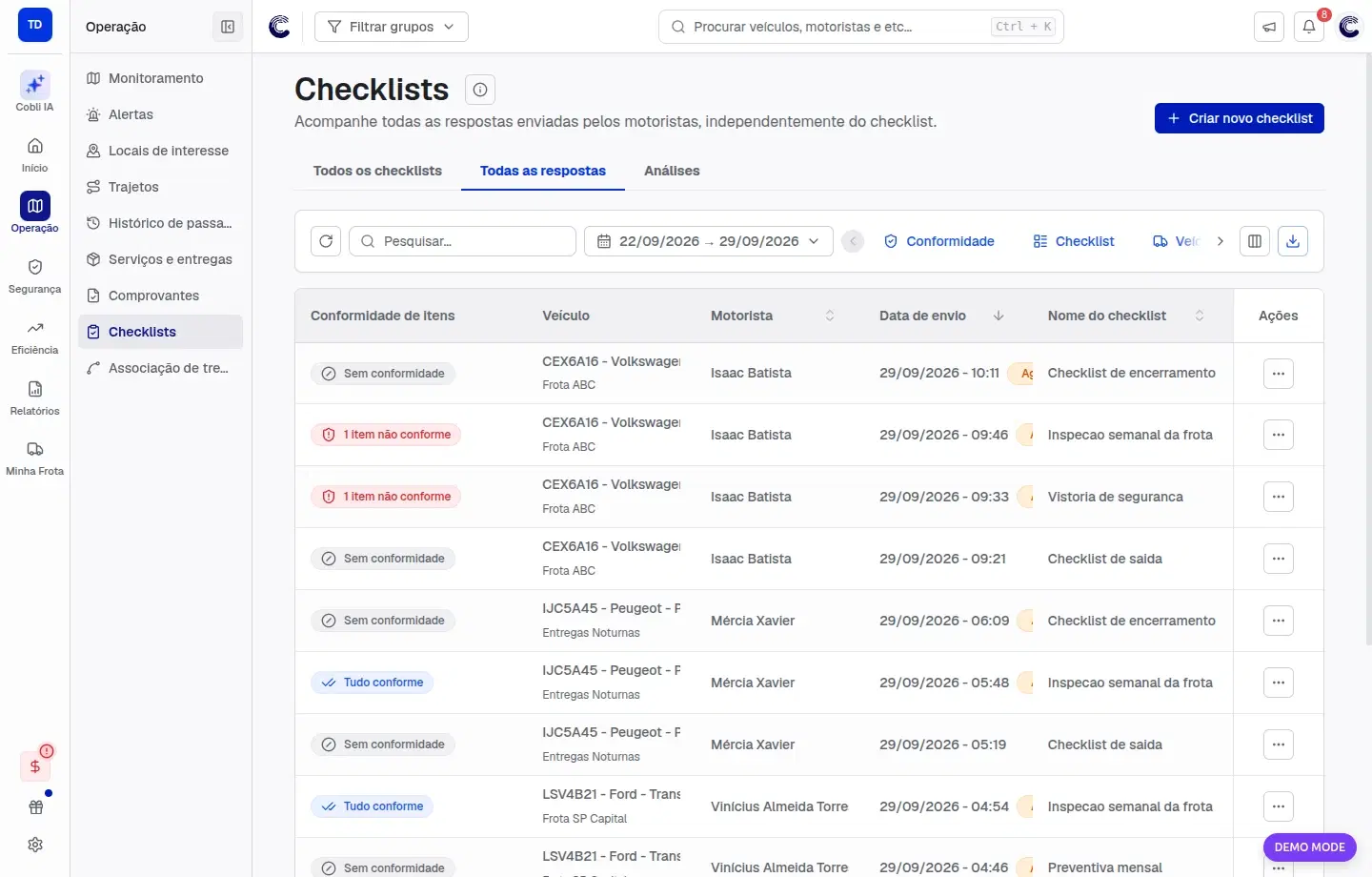
Task: Open the Eficiência section
Action: [x=35, y=337]
